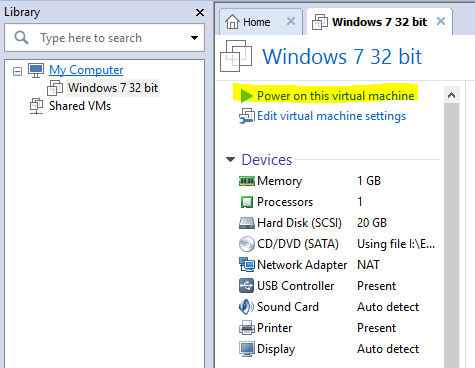Click the VM icon on Windows 7 tab
This screenshot has height=368, width=475.
coord(320,22)
